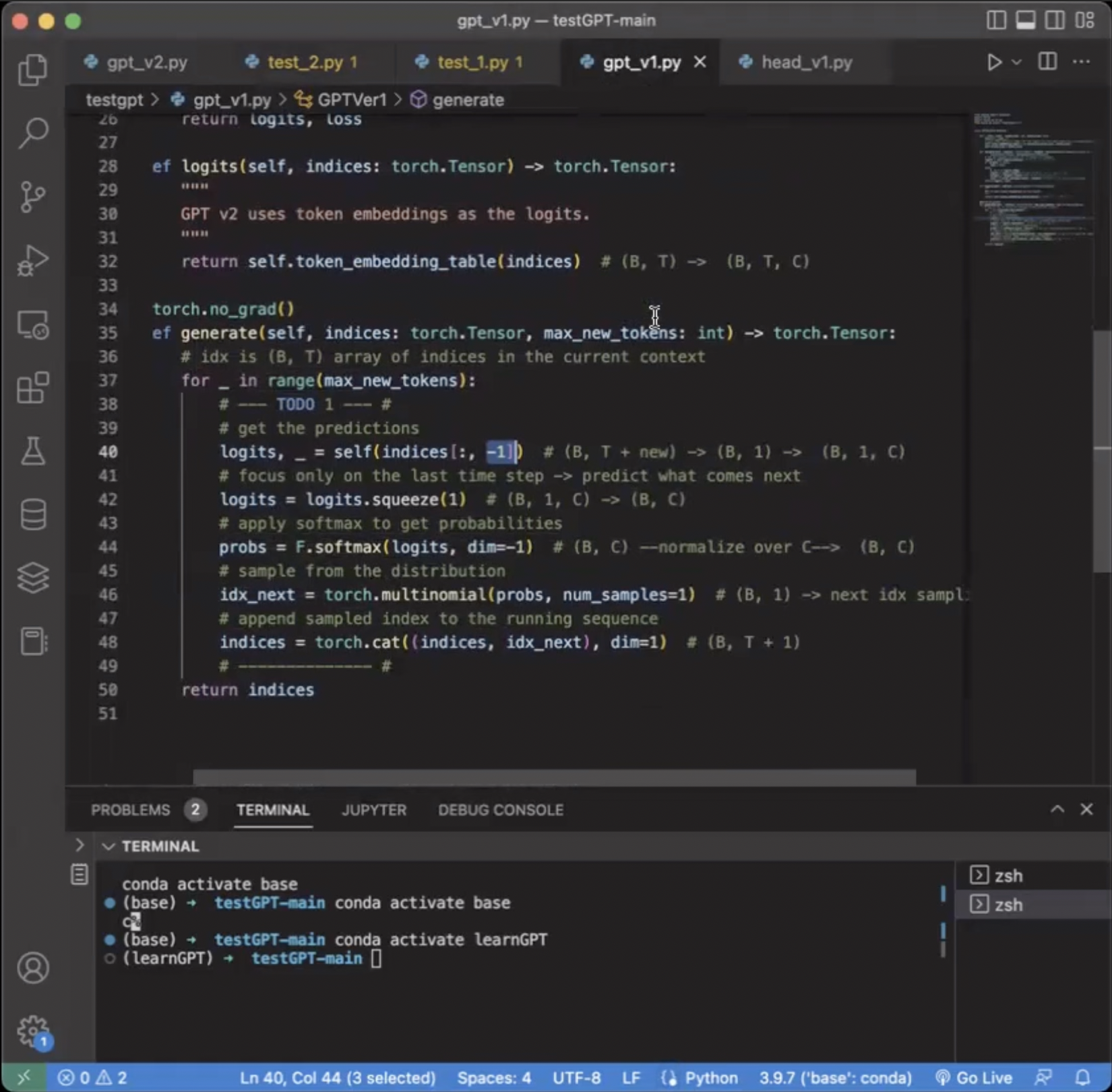Select the TERMINAL panel tab
Screen dimensions: 1112x1092
[x=272, y=810]
